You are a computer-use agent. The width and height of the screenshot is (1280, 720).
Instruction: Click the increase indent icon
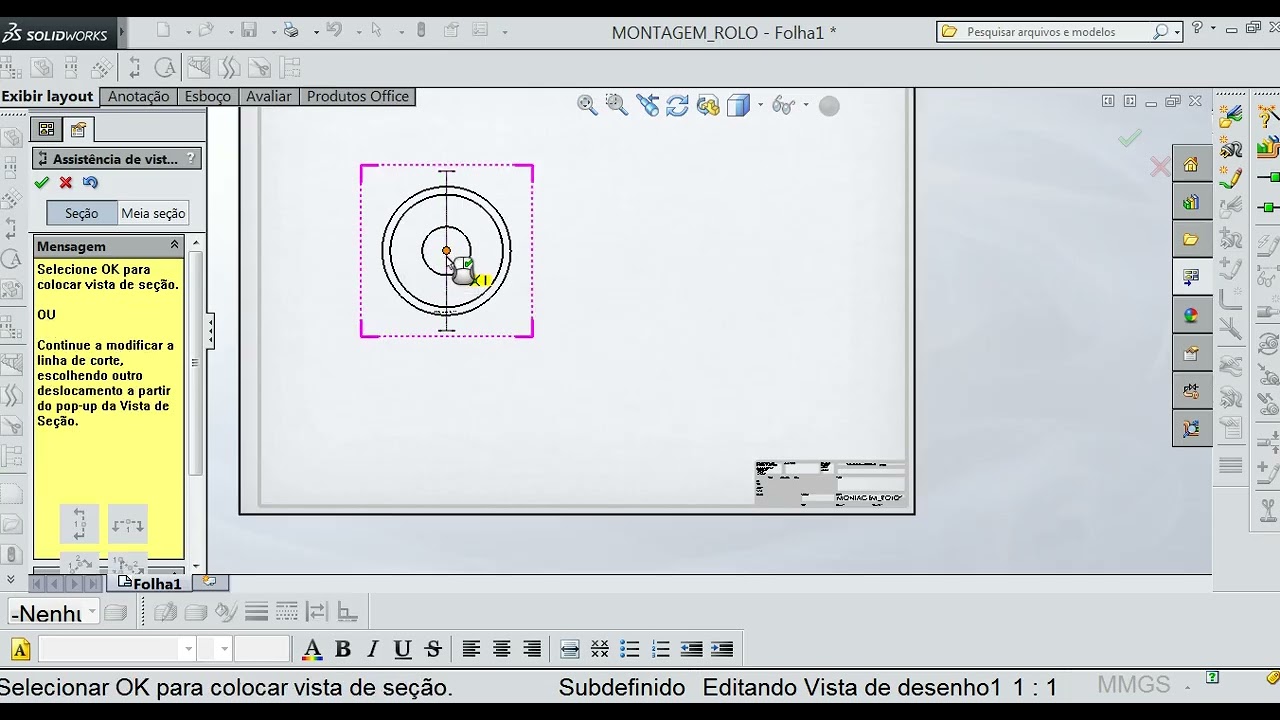tap(721, 650)
